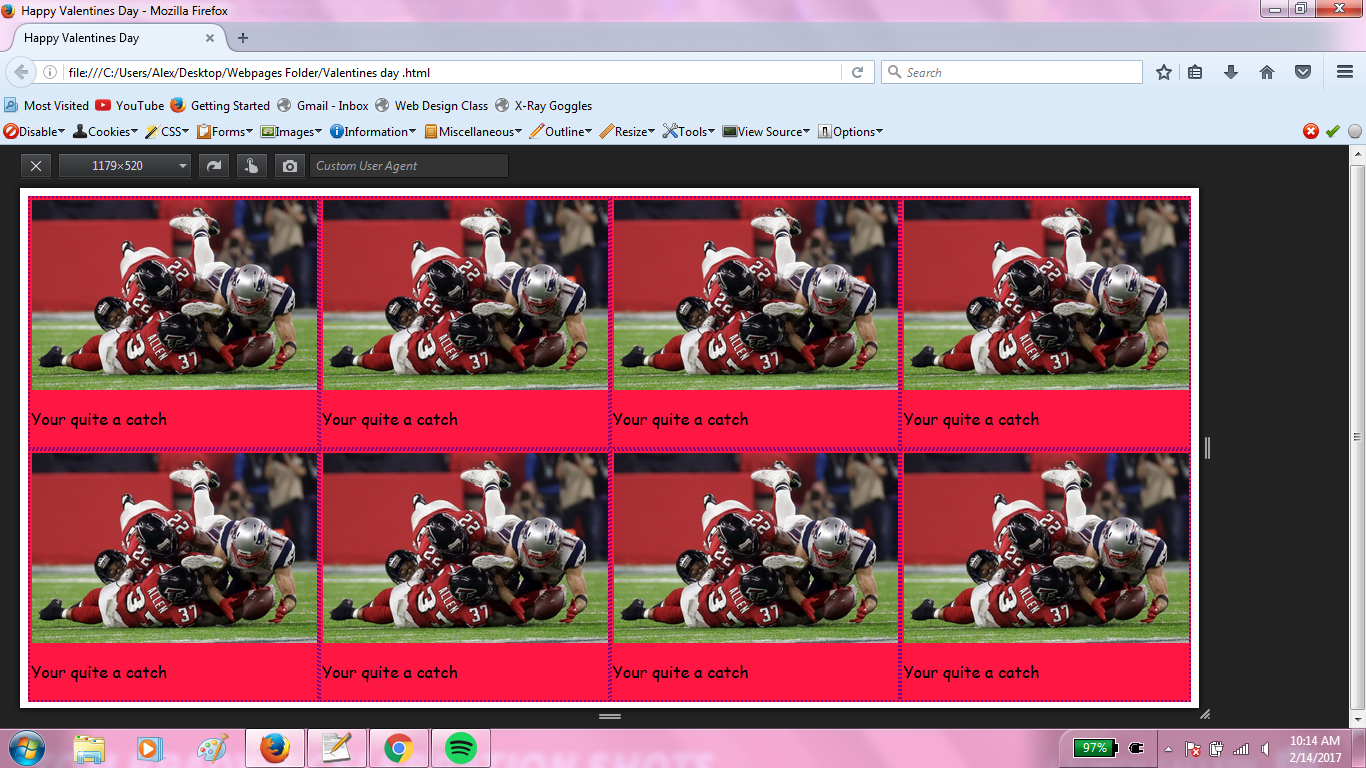Show hidden system tray icons
Screen dimensions: 1366x768
point(1168,749)
